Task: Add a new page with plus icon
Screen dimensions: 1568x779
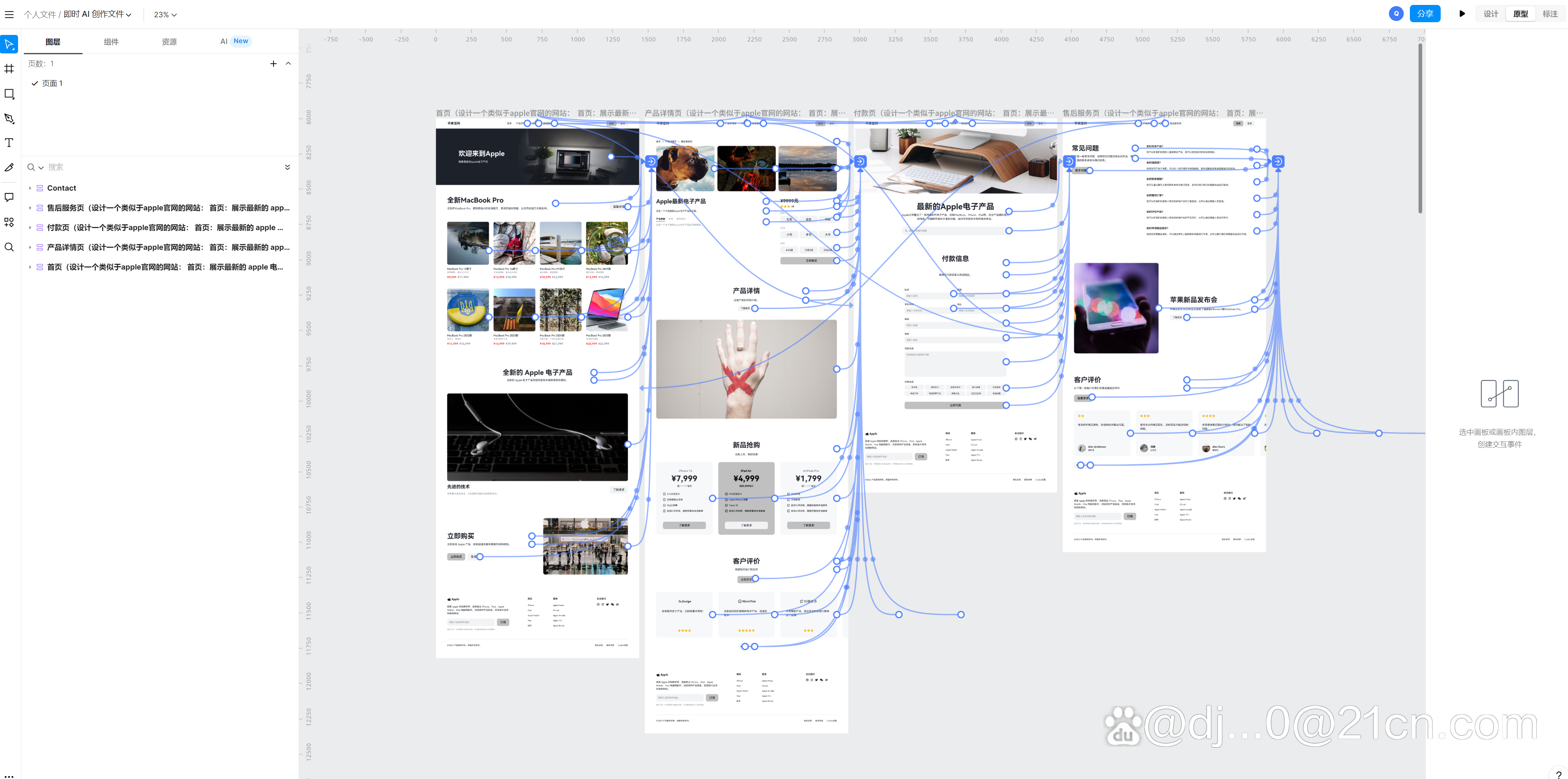Action: tap(273, 63)
